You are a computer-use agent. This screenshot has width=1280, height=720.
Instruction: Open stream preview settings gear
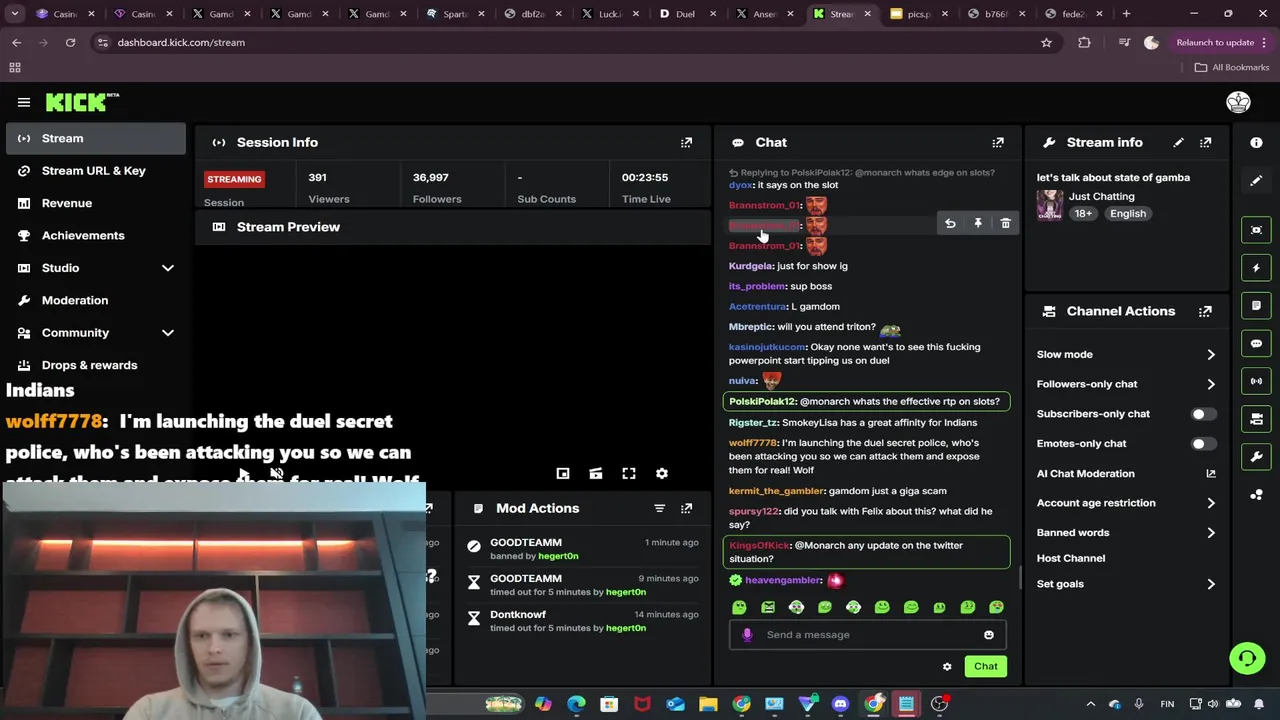tap(661, 473)
